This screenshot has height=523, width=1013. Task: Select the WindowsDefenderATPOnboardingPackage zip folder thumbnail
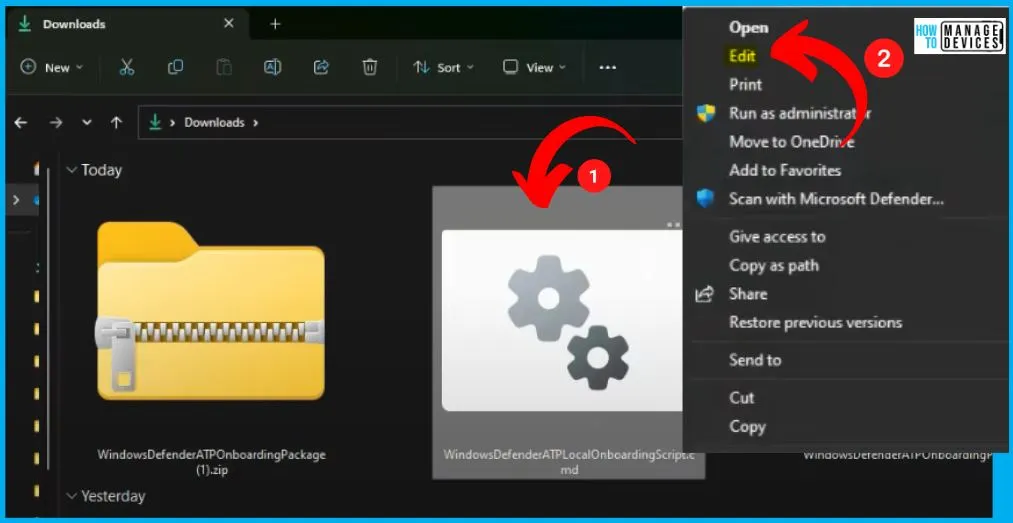211,311
